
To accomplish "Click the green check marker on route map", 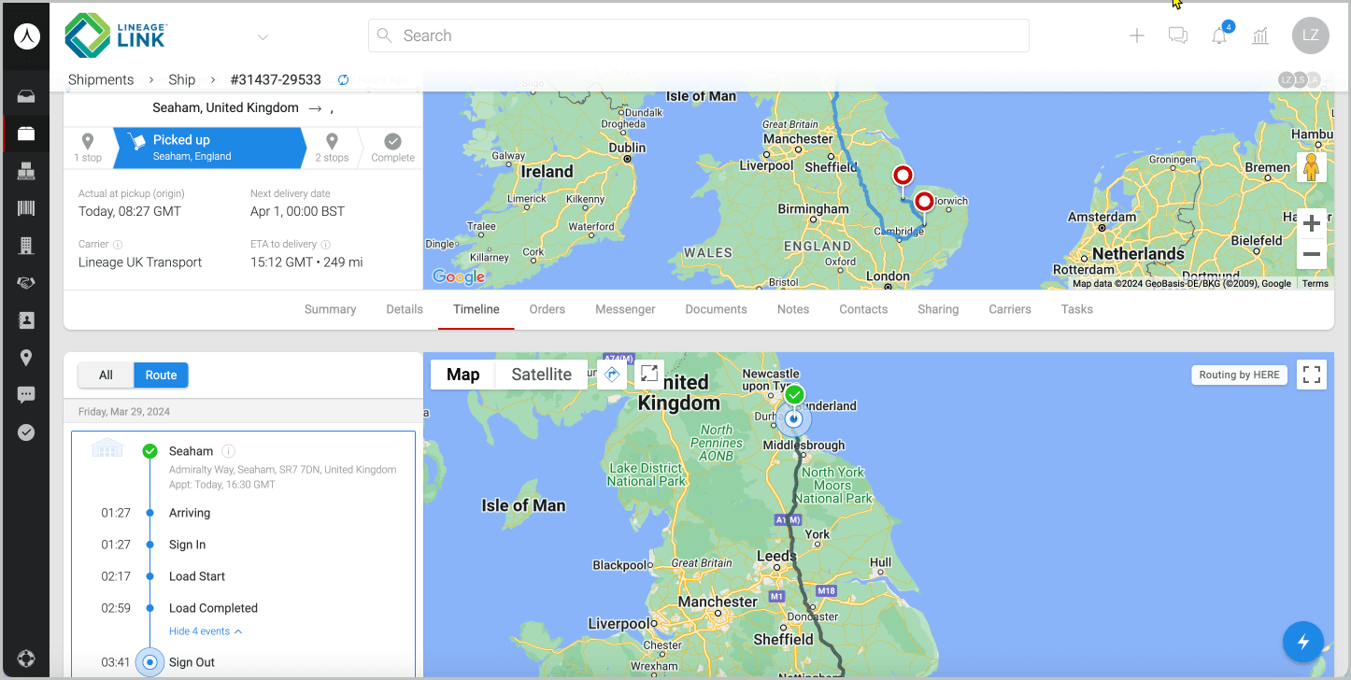I will coord(794,395).
